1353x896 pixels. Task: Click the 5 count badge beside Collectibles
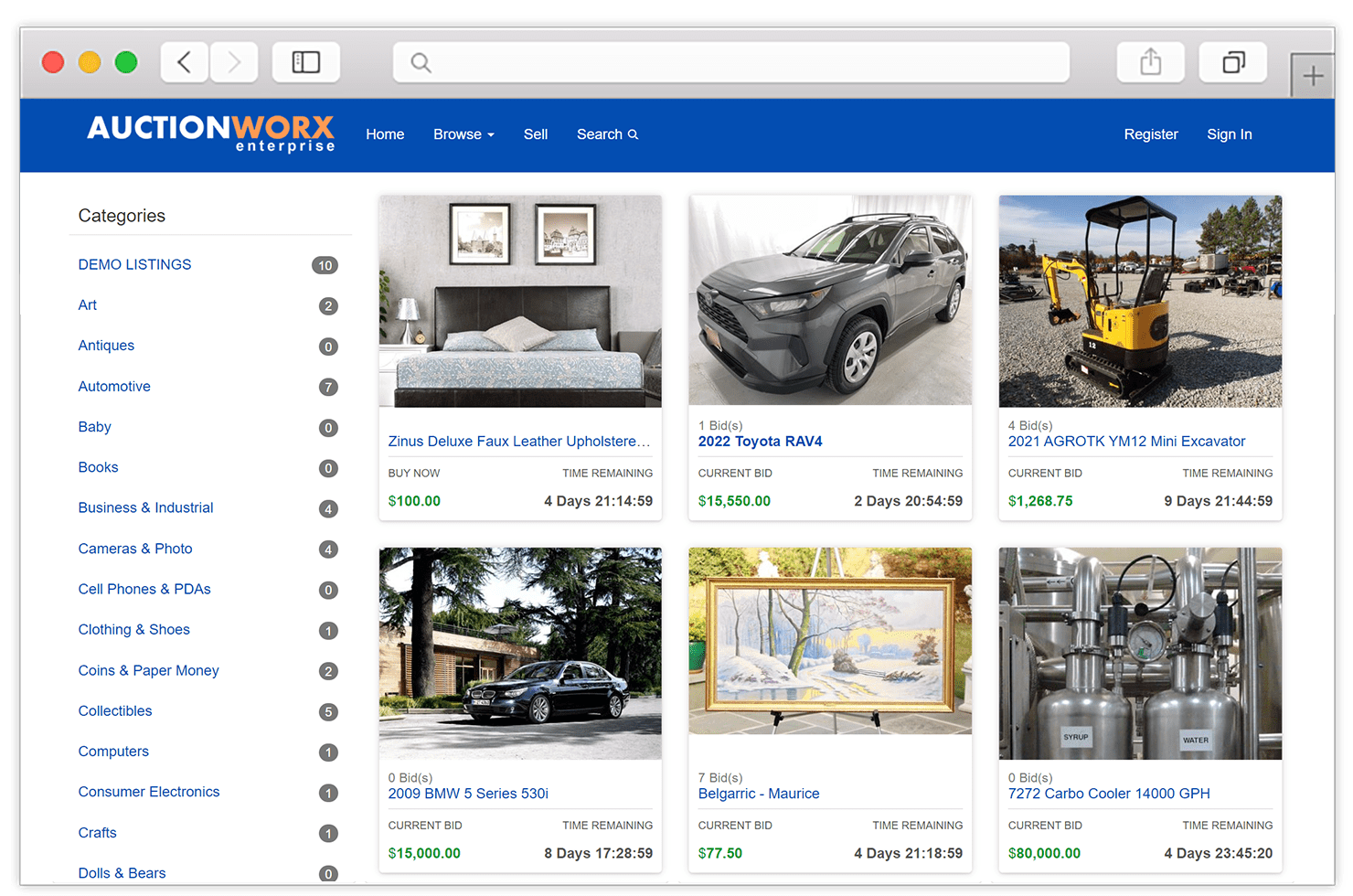point(328,711)
